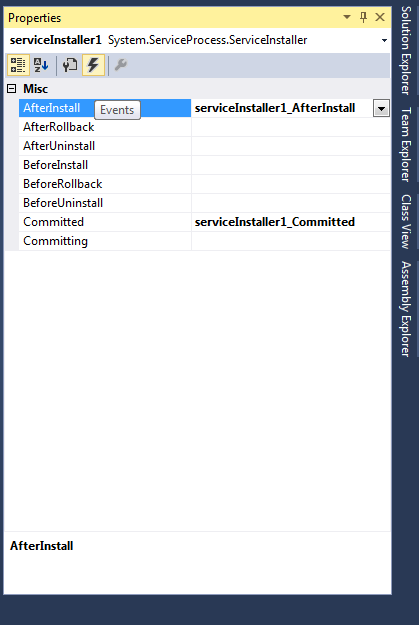Image resolution: width=419 pixels, height=625 pixels.
Task: Pin the Properties panel with pushpin icon
Action: [363, 18]
